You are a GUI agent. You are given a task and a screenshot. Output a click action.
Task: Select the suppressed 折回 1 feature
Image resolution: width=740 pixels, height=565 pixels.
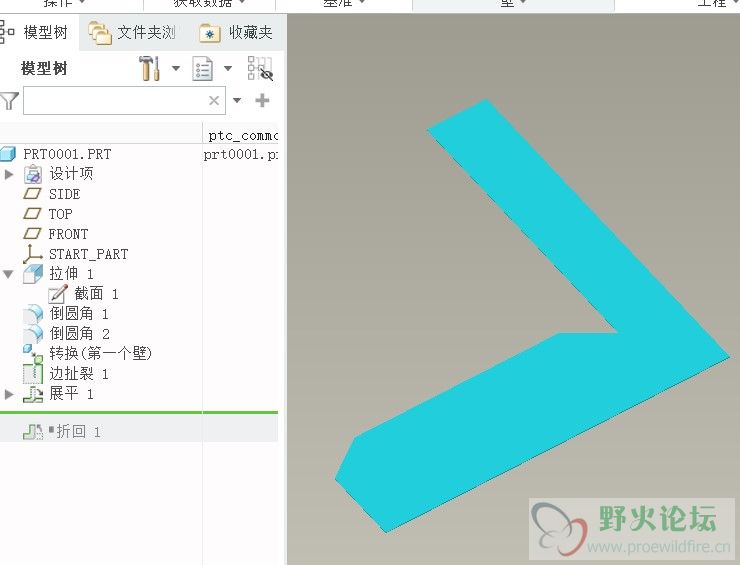(x=78, y=431)
